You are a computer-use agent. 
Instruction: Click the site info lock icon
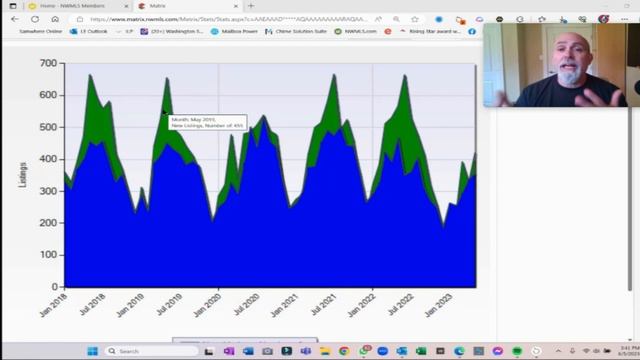[80, 19]
